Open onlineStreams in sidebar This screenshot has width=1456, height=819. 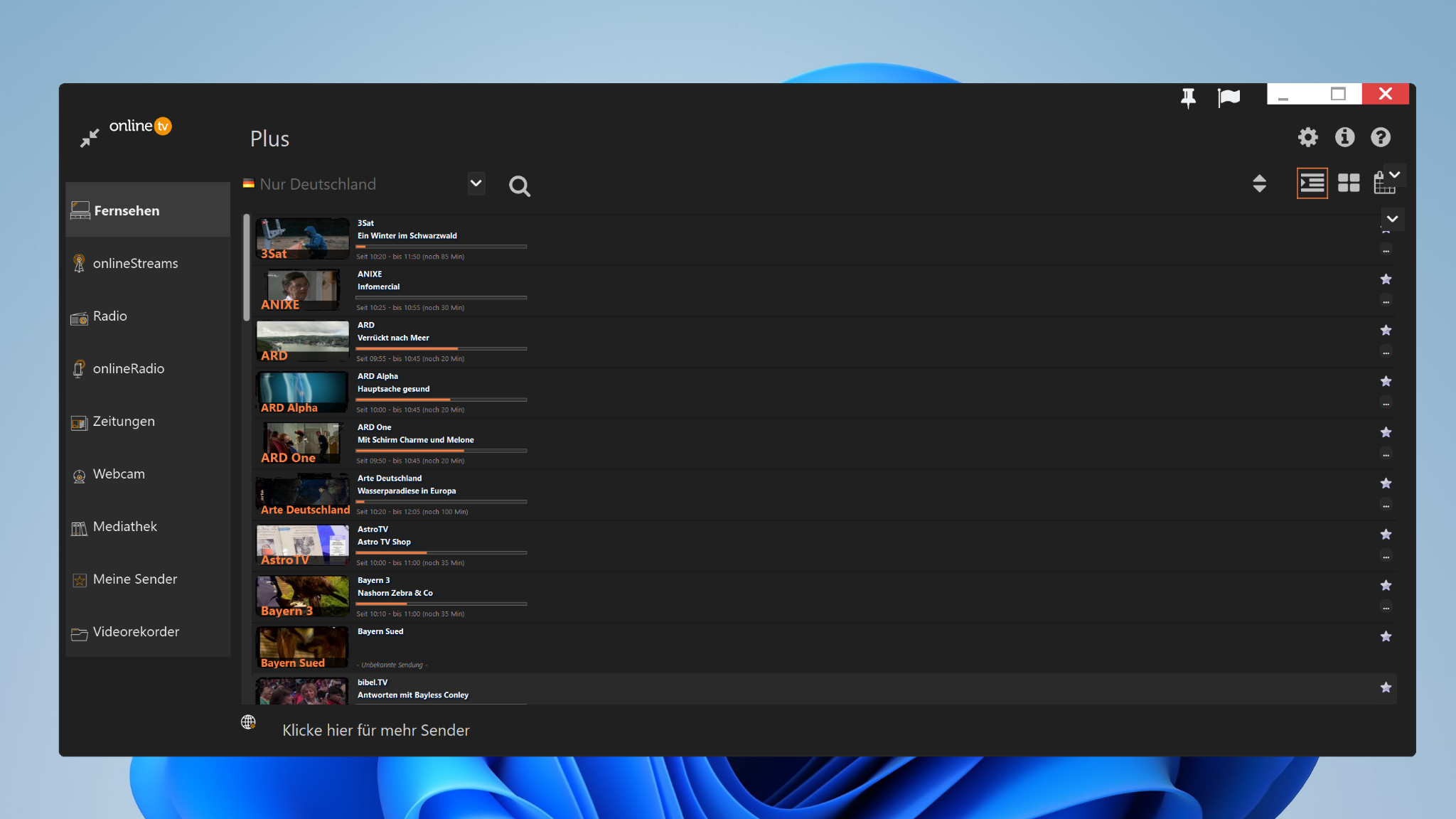coord(148,263)
